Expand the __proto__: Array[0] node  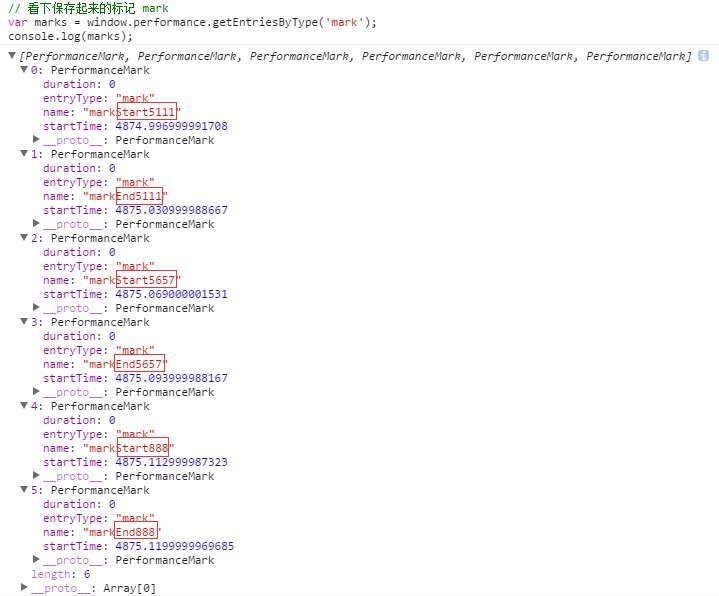pyautogui.click(x=24, y=588)
